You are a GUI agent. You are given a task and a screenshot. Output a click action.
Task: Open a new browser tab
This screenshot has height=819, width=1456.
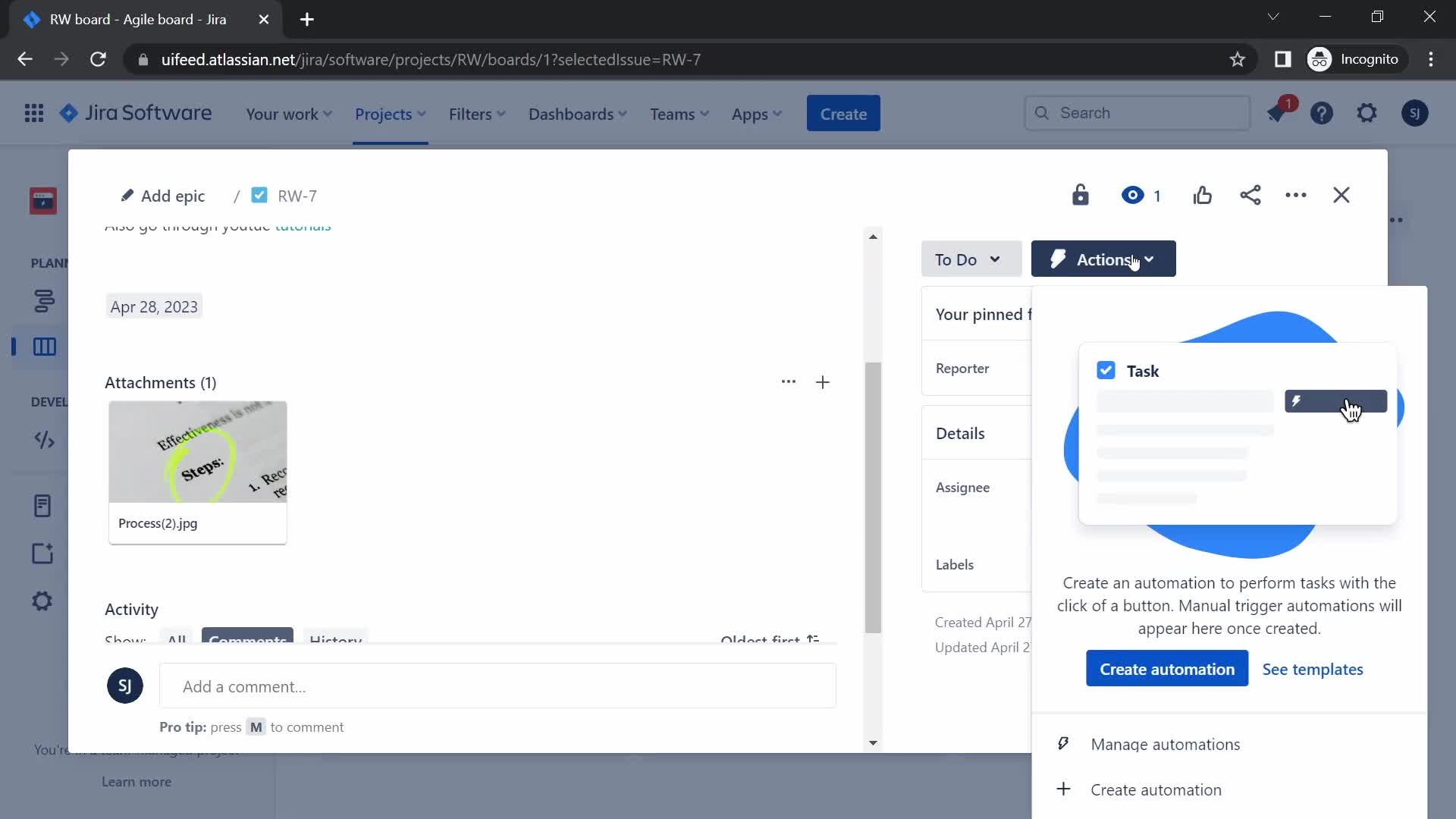click(x=307, y=20)
